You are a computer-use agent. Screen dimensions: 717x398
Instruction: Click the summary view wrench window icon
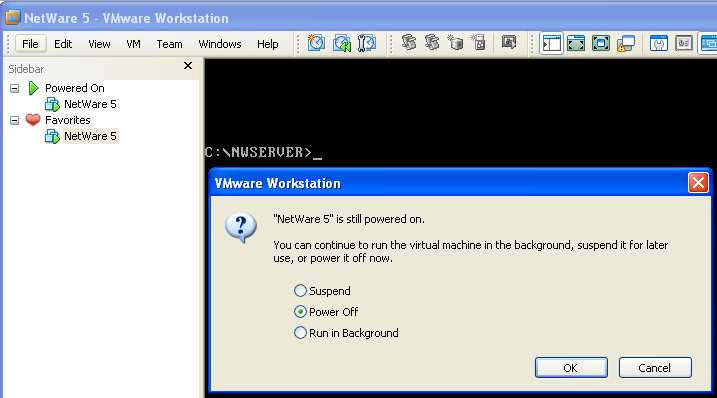tap(658, 43)
